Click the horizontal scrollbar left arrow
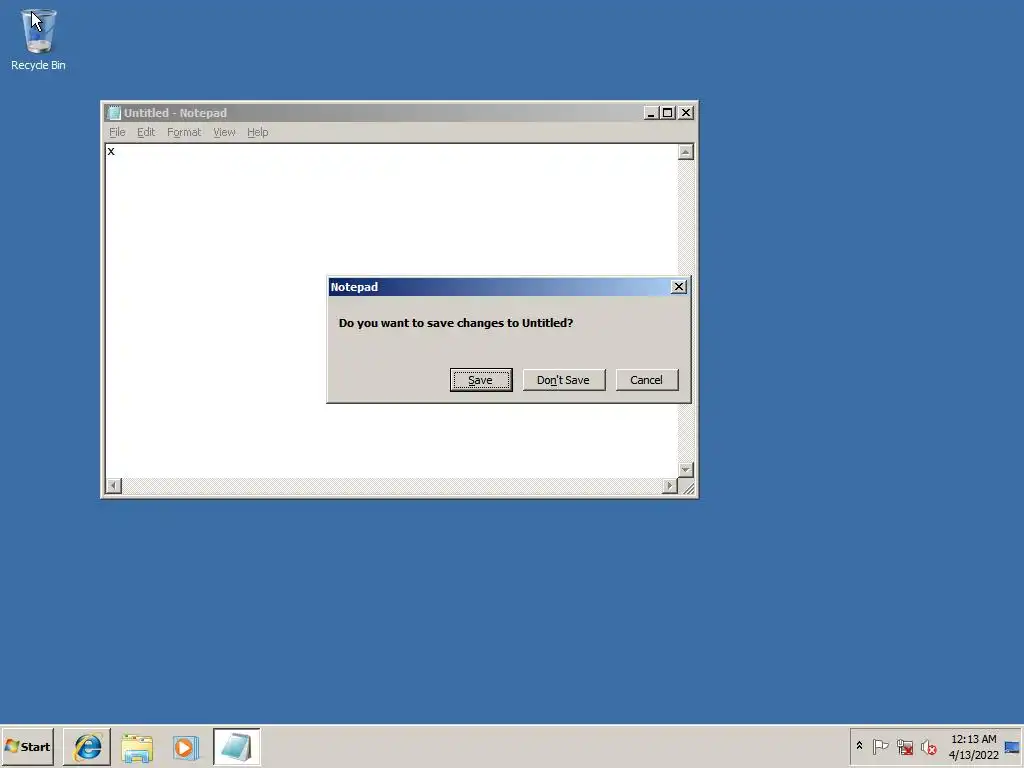 (114, 486)
